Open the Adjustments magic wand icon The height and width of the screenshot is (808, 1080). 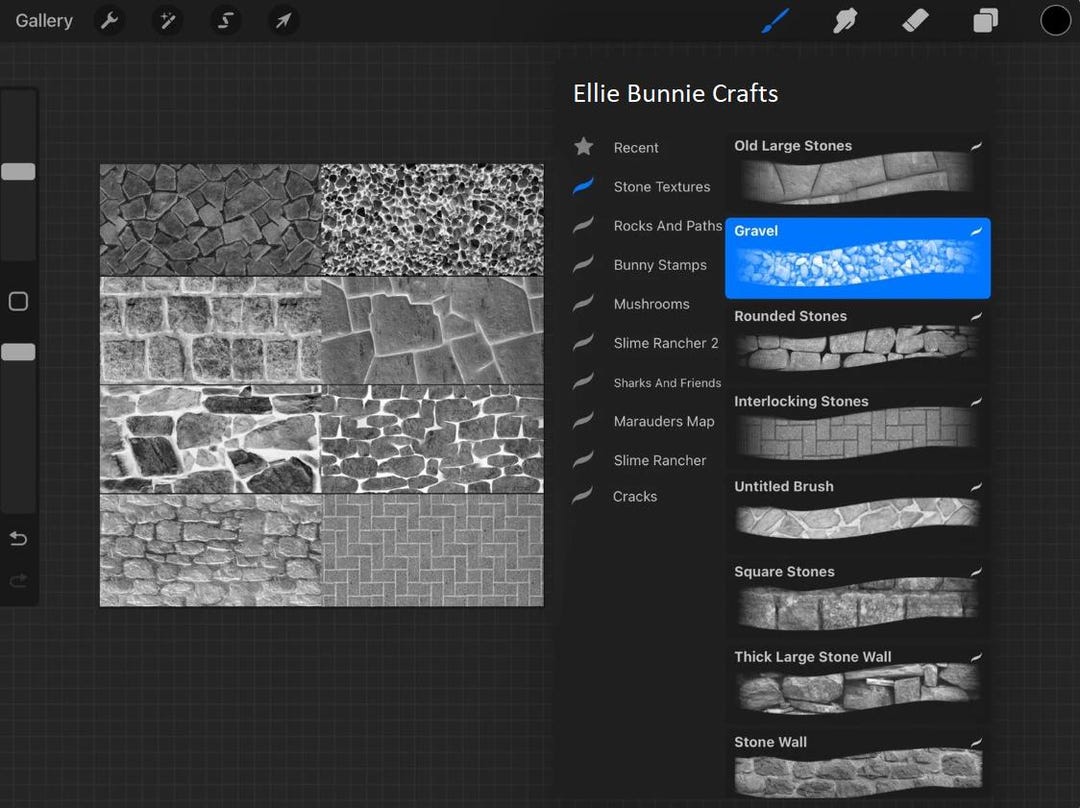(167, 20)
